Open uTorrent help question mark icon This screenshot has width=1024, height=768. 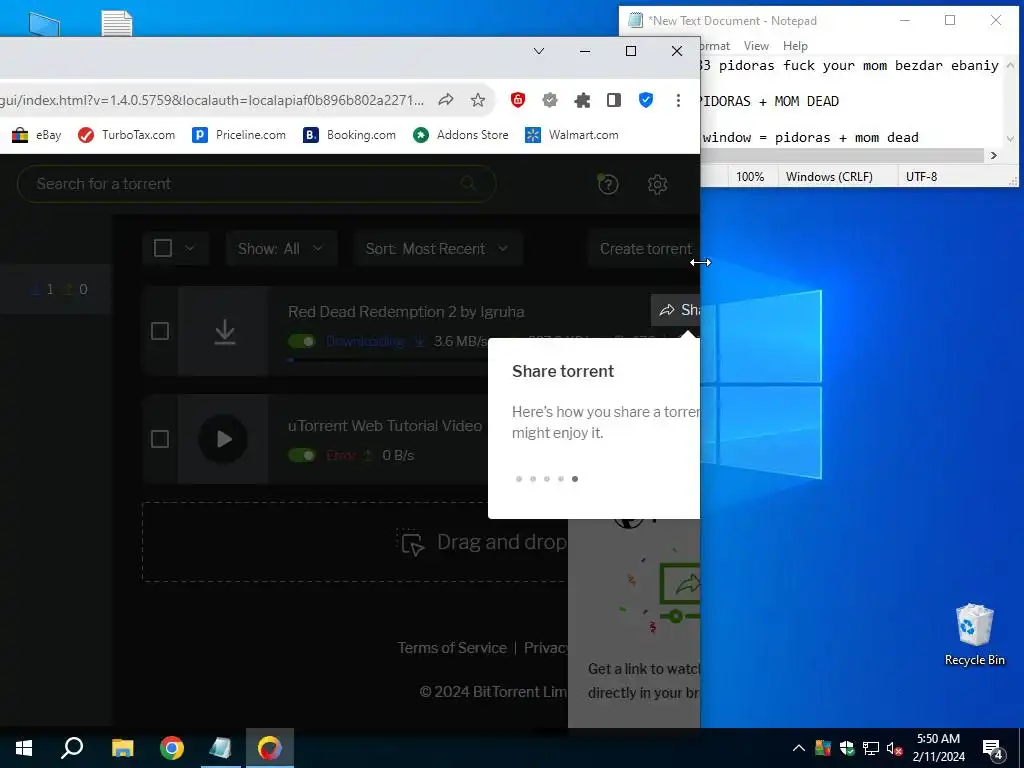[x=608, y=185]
